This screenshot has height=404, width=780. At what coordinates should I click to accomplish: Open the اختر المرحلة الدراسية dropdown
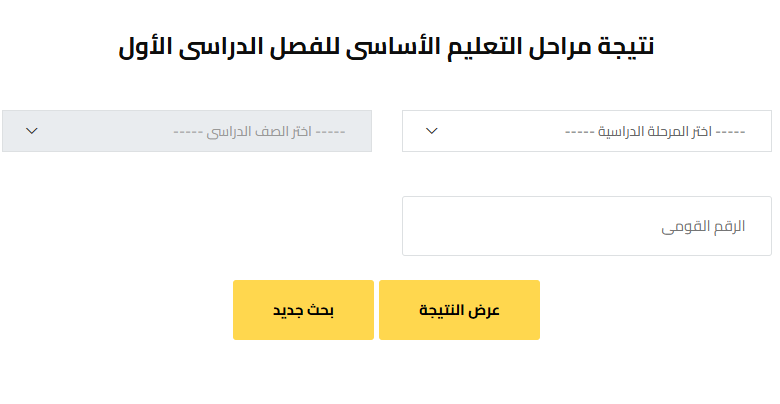pyautogui.click(x=586, y=131)
